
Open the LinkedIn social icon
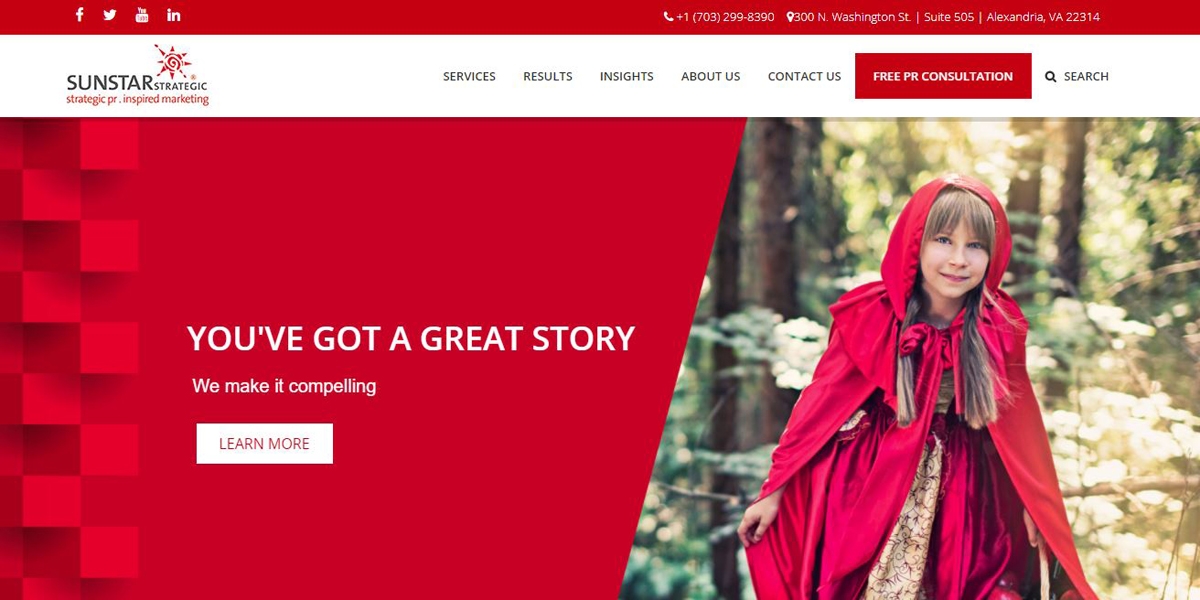point(174,15)
